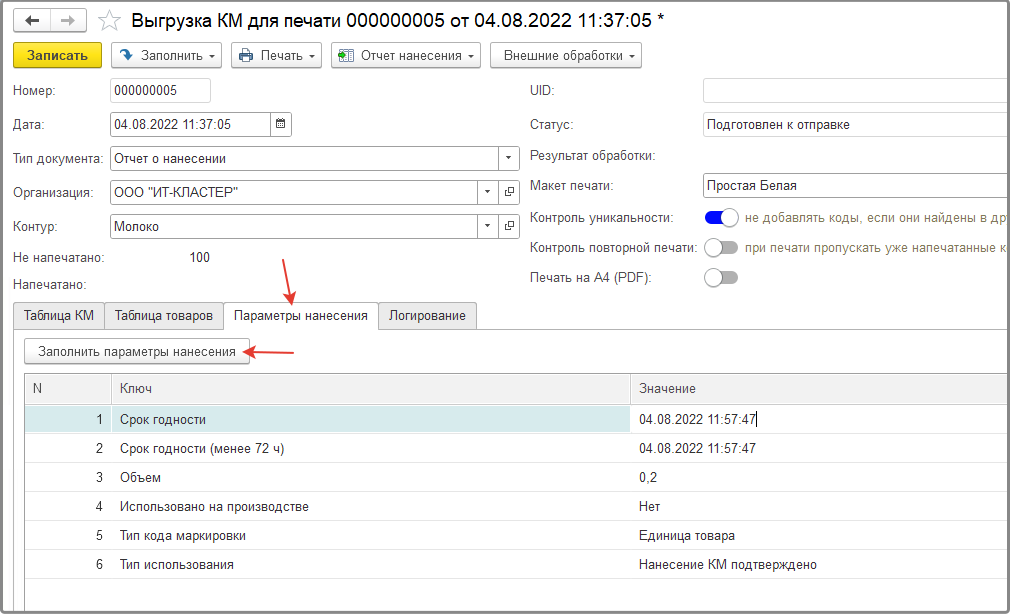Expand the Тип документа dropdown list
This screenshot has width=1010, height=614.
point(508,158)
